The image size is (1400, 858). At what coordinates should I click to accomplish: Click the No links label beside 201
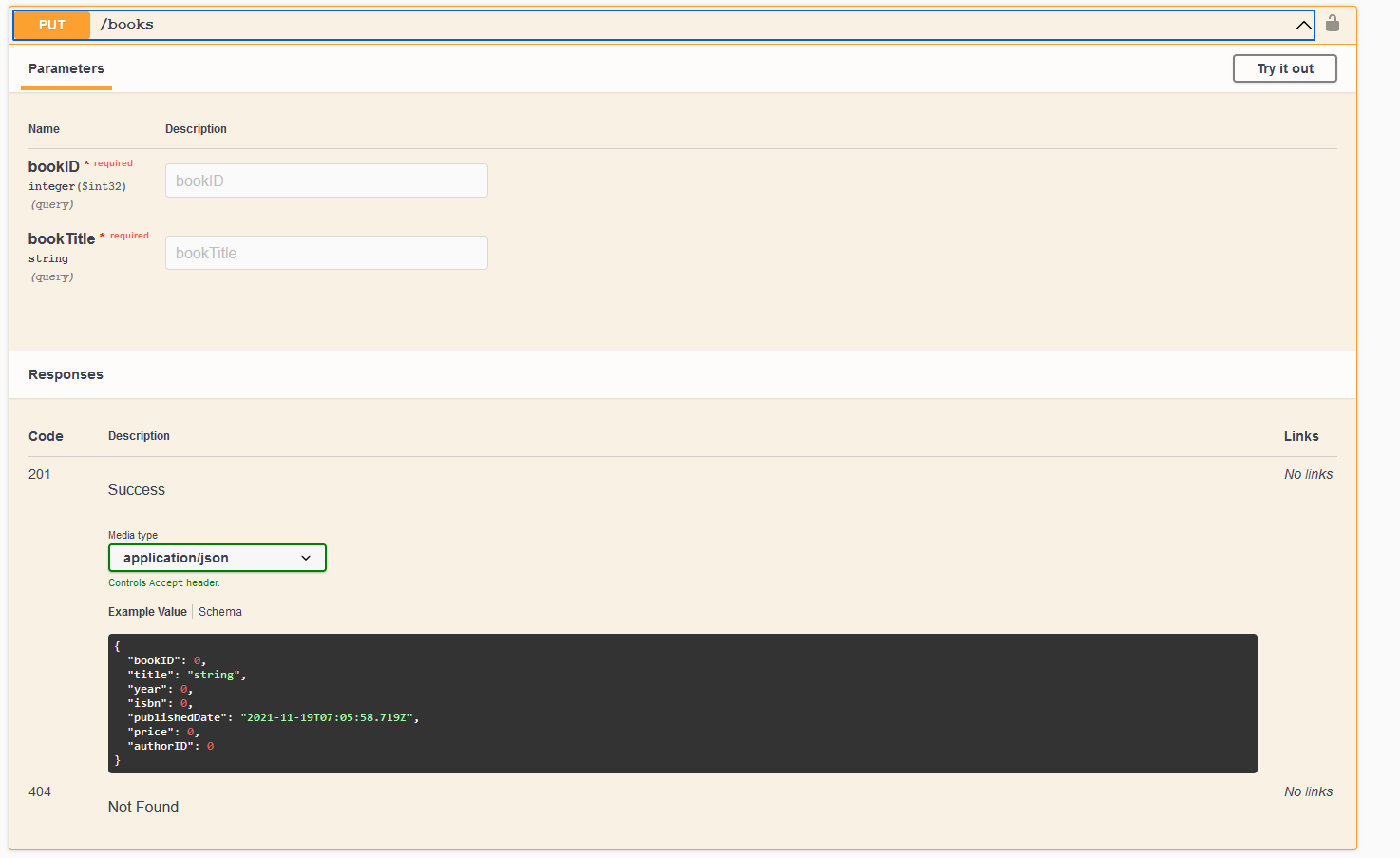[1308, 473]
